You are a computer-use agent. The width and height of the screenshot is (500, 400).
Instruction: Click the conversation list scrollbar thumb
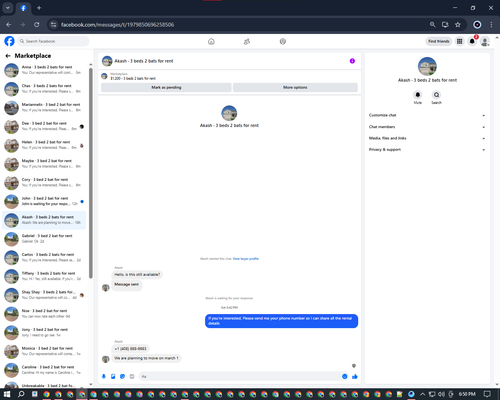(x=91, y=173)
